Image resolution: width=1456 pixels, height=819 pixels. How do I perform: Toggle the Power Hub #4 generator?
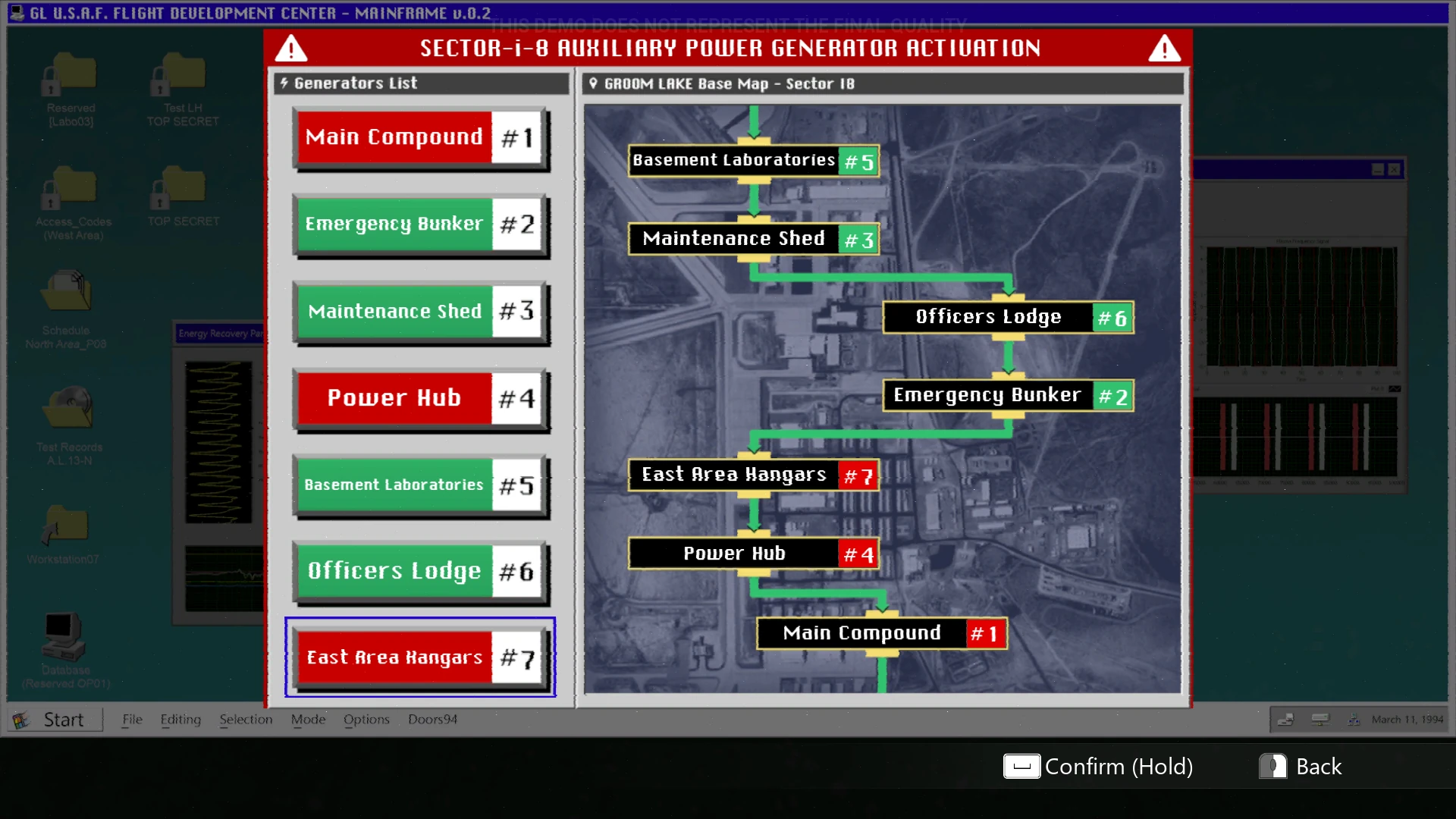[419, 398]
